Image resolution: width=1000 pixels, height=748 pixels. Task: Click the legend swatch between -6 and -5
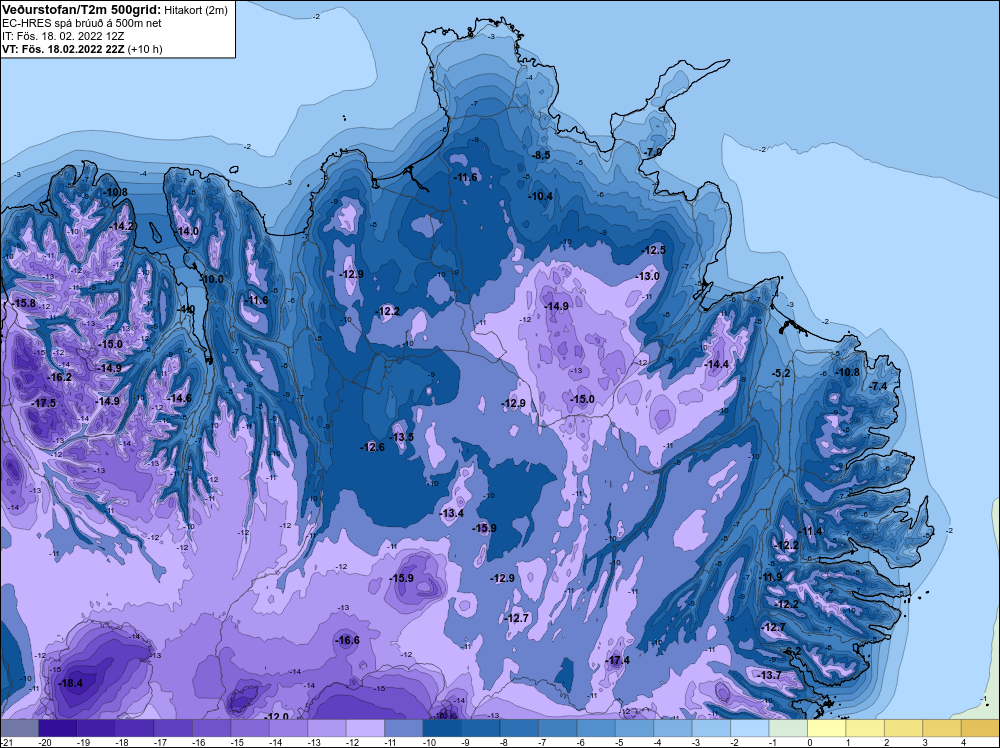tap(596, 728)
